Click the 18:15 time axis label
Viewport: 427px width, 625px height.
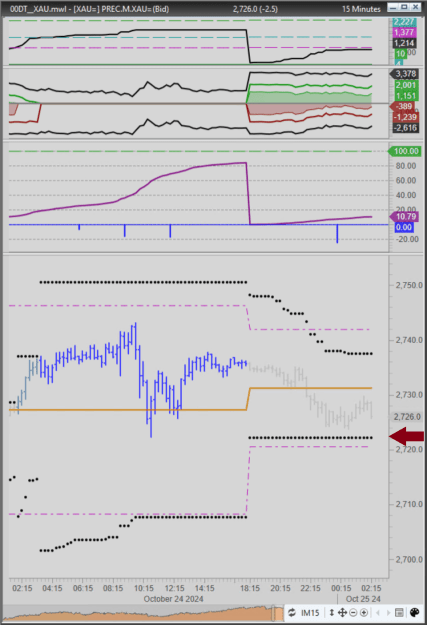(250, 588)
